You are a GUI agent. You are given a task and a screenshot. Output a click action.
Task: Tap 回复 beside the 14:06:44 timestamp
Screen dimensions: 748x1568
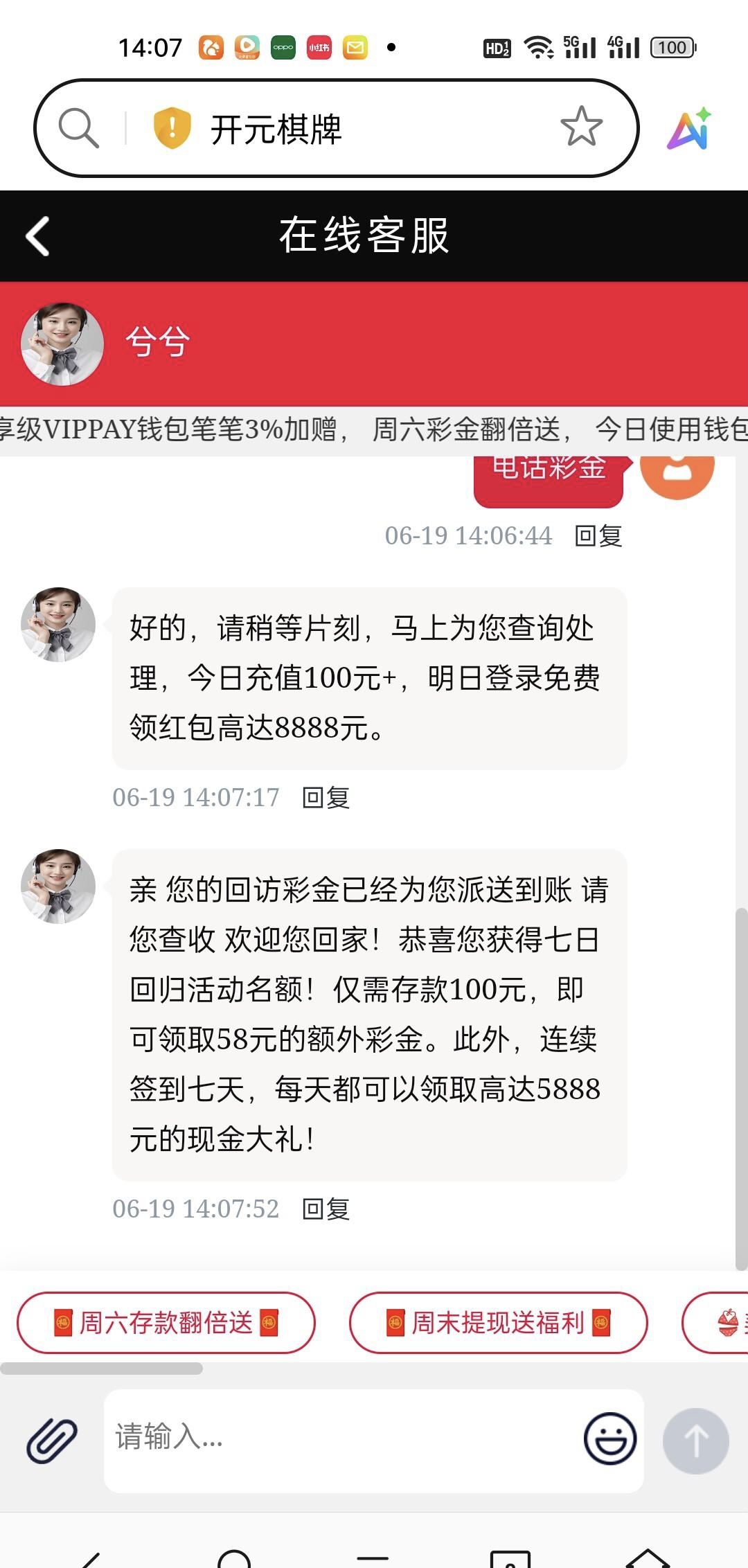[x=598, y=535]
